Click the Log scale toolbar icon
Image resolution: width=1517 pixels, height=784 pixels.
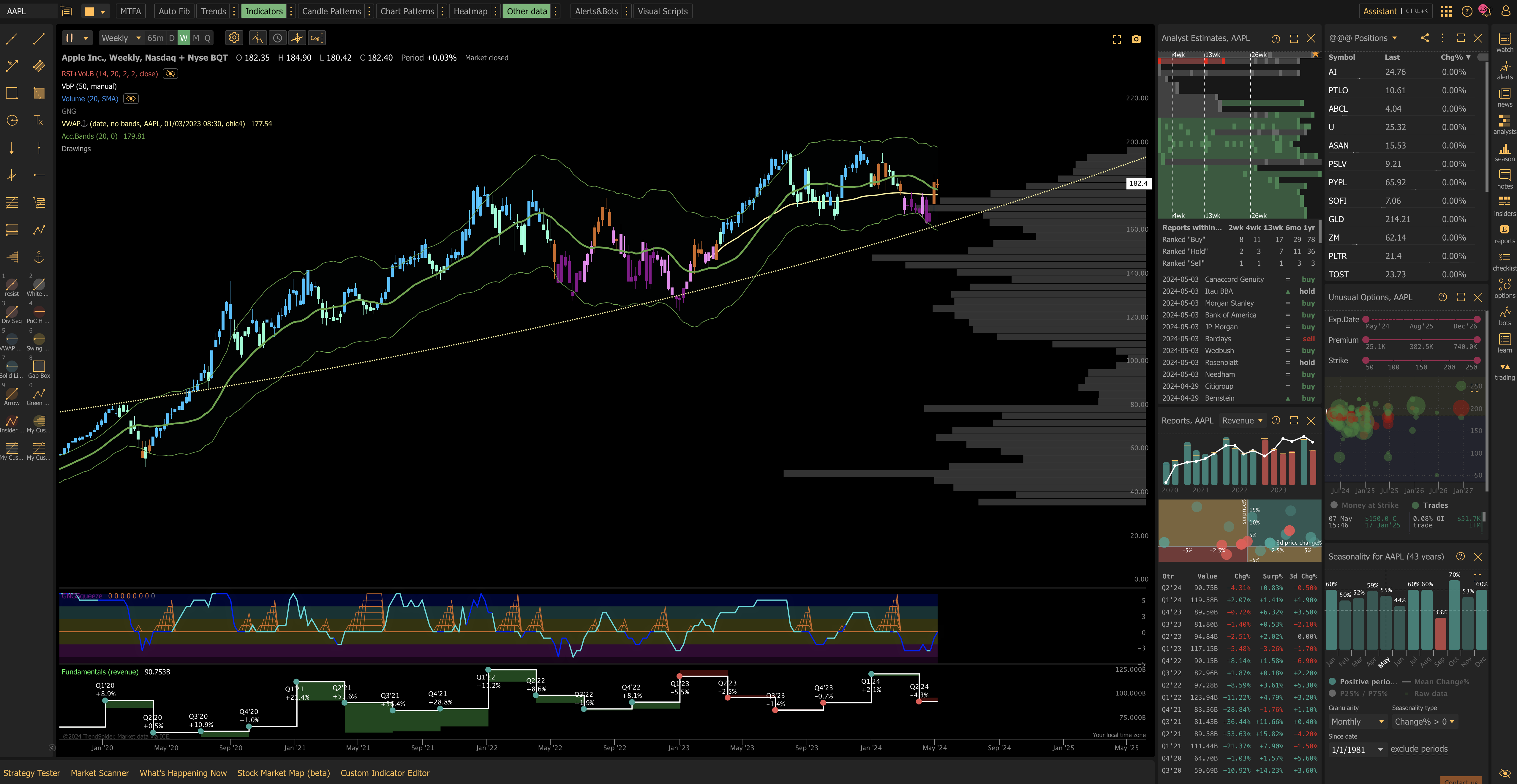point(316,38)
